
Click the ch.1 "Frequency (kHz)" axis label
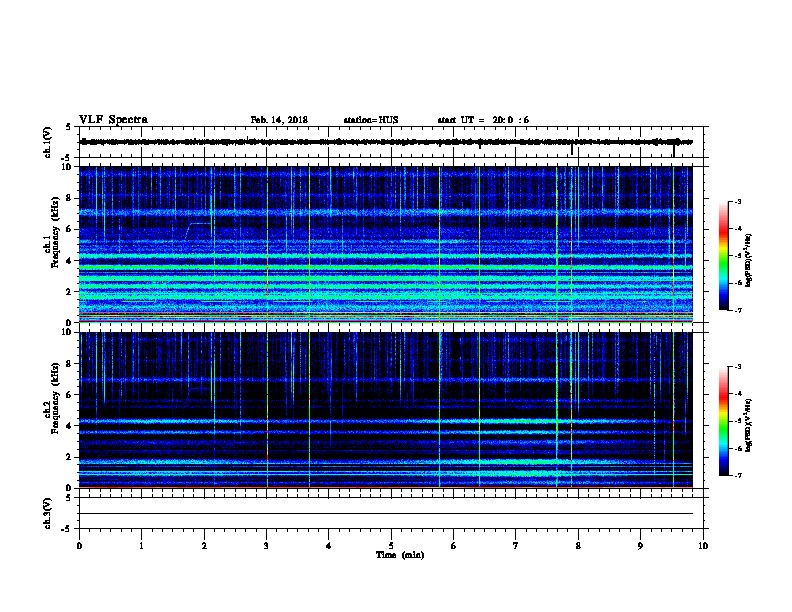tap(55, 232)
